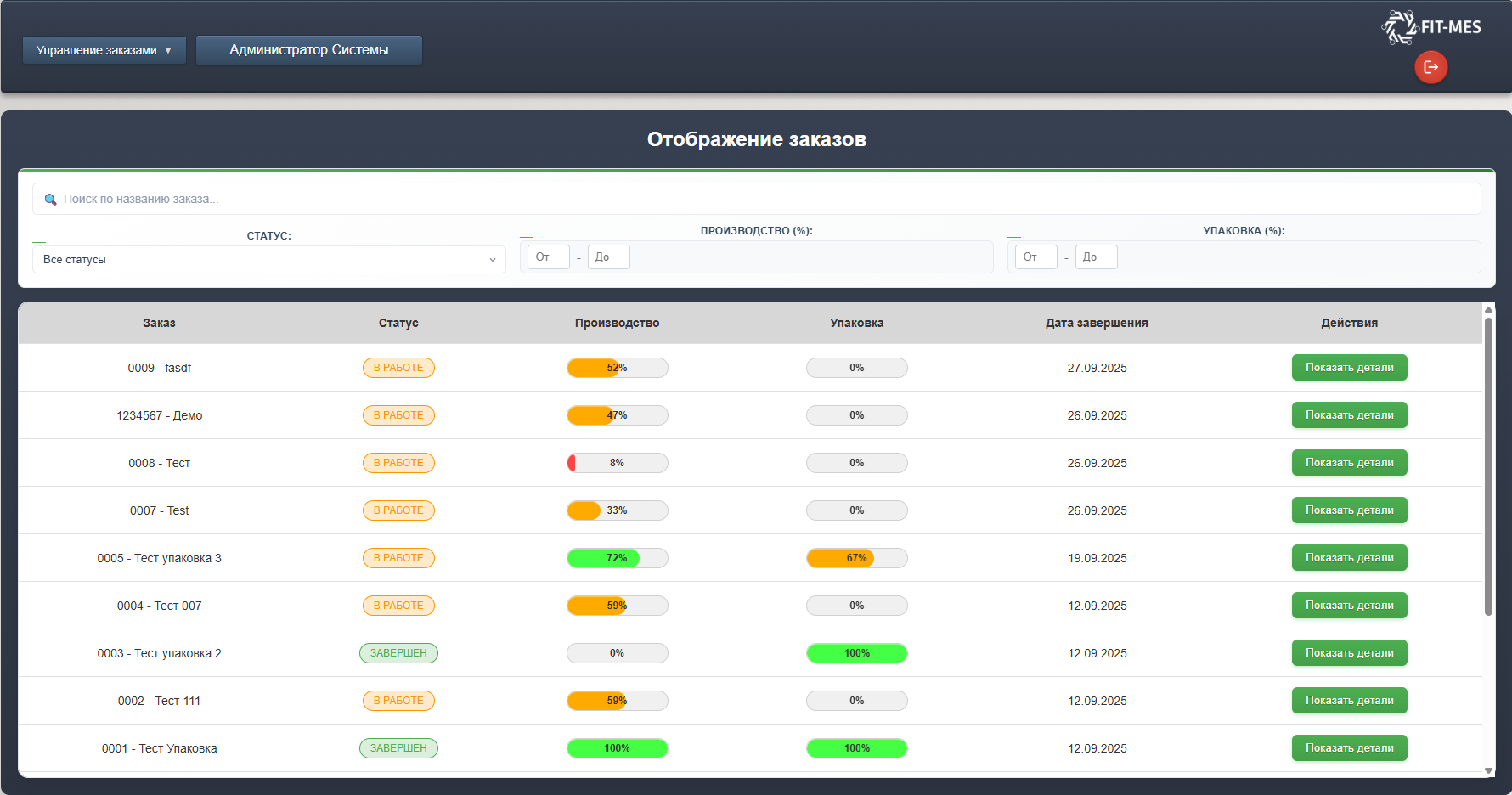Open details of 0005 - Тест упаковка 3
Image resolution: width=1512 pixels, height=795 pixels.
coord(1349,558)
